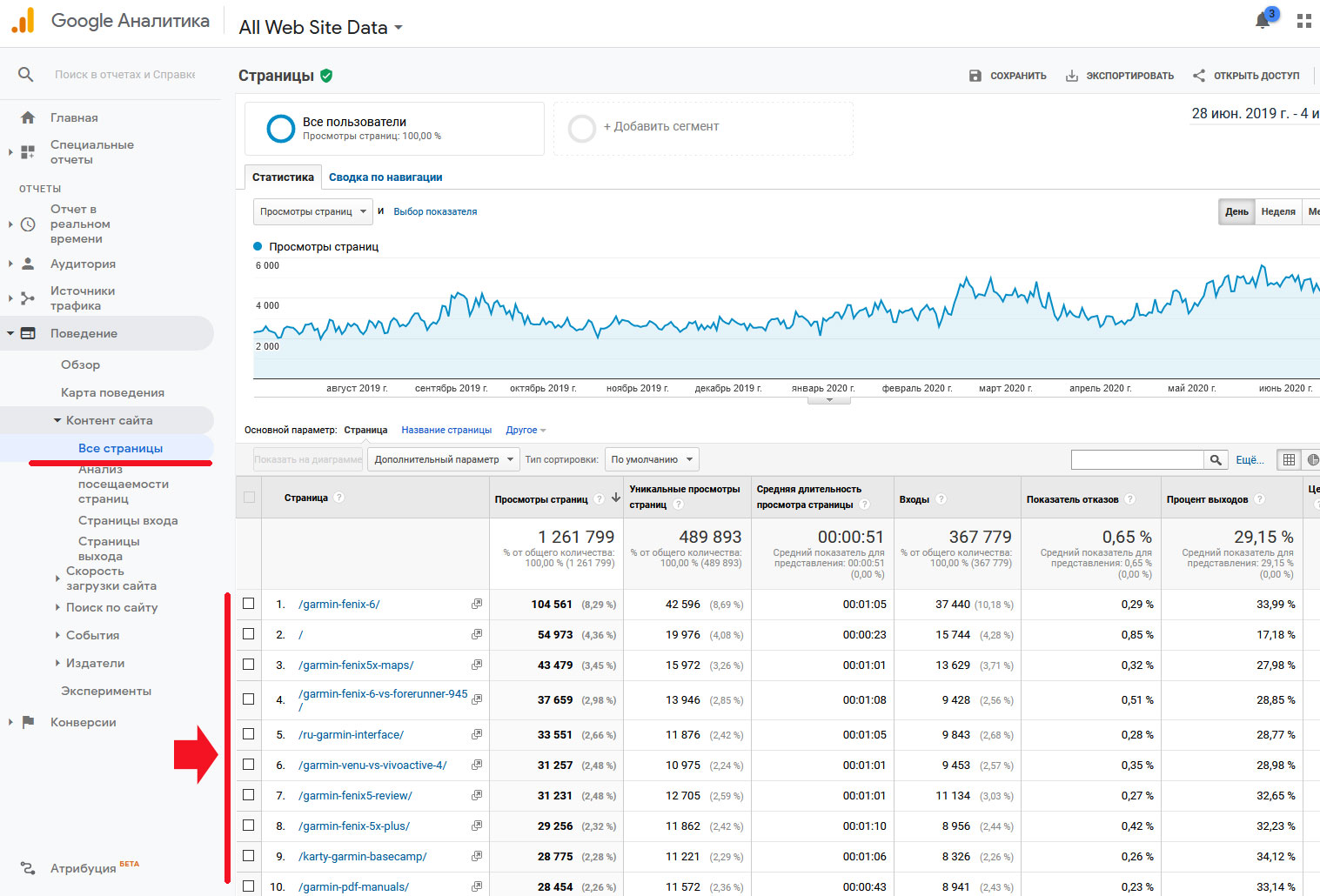Toggle the select-all checkbox in table header
The height and width of the screenshot is (896, 1320).
(x=250, y=498)
